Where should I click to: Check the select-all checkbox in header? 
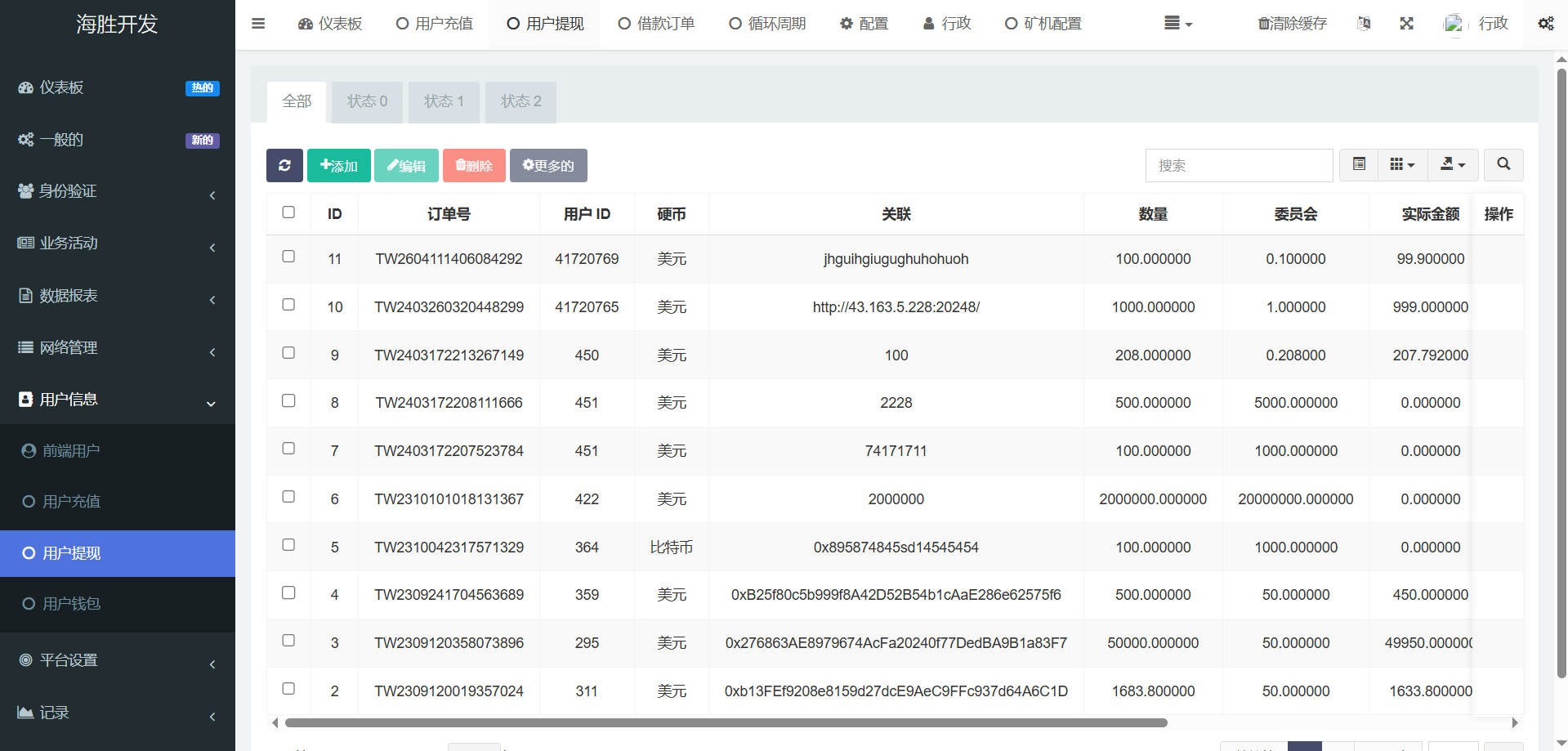pyautogui.click(x=288, y=212)
